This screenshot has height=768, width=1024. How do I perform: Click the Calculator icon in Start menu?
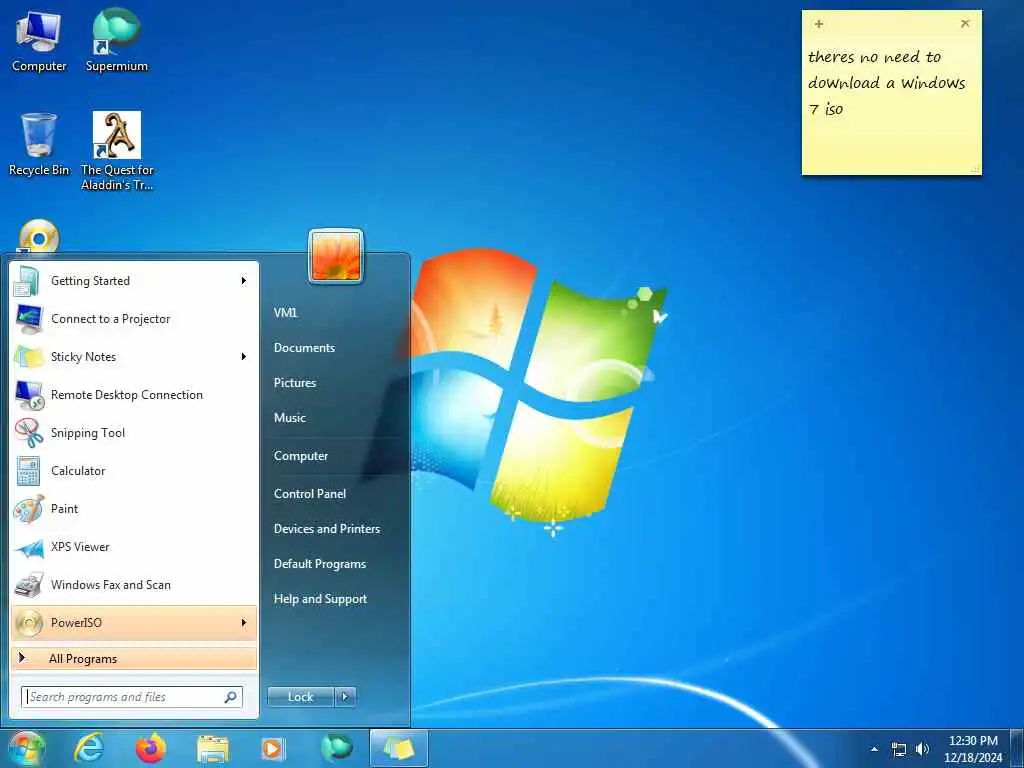[28, 471]
